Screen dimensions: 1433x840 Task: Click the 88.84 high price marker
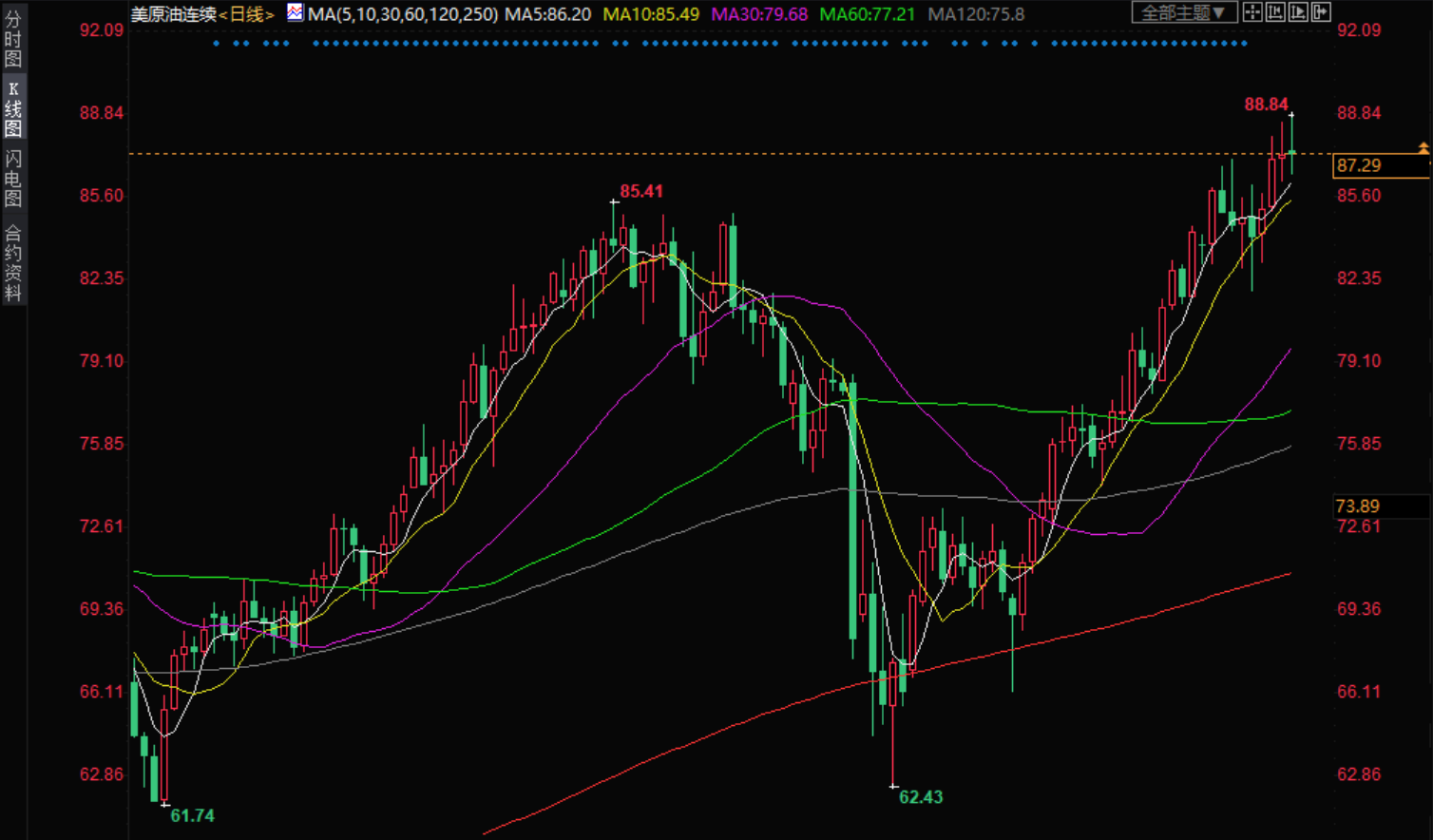point(1266,105)
